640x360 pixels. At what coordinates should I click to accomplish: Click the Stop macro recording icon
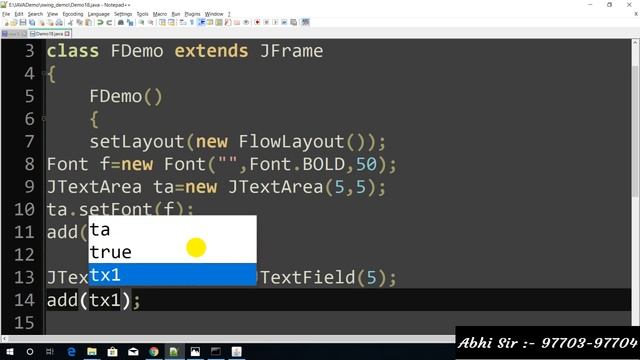coord(266,22)
